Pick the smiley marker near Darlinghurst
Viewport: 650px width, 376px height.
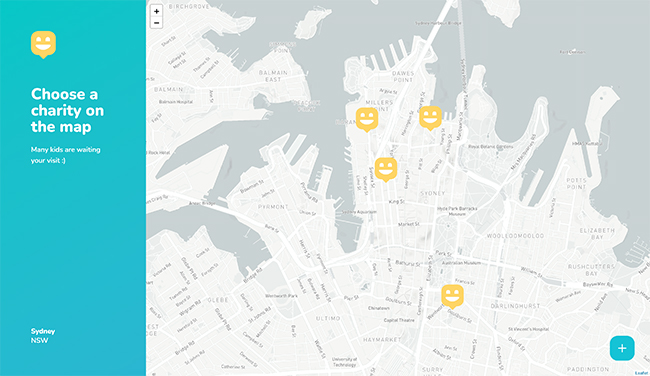452,296
